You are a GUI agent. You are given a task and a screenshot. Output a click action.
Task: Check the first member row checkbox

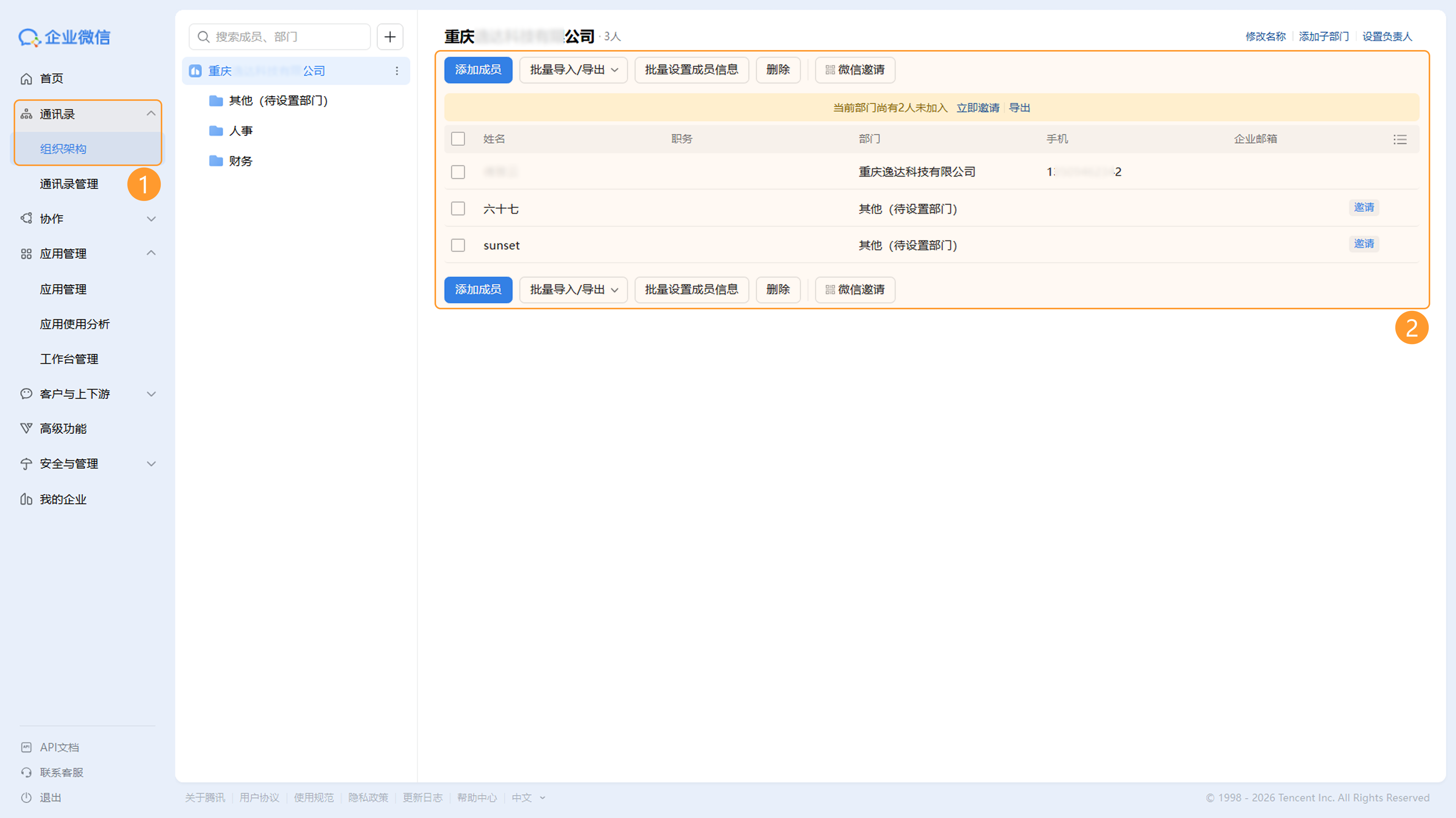tap(458, 172)
